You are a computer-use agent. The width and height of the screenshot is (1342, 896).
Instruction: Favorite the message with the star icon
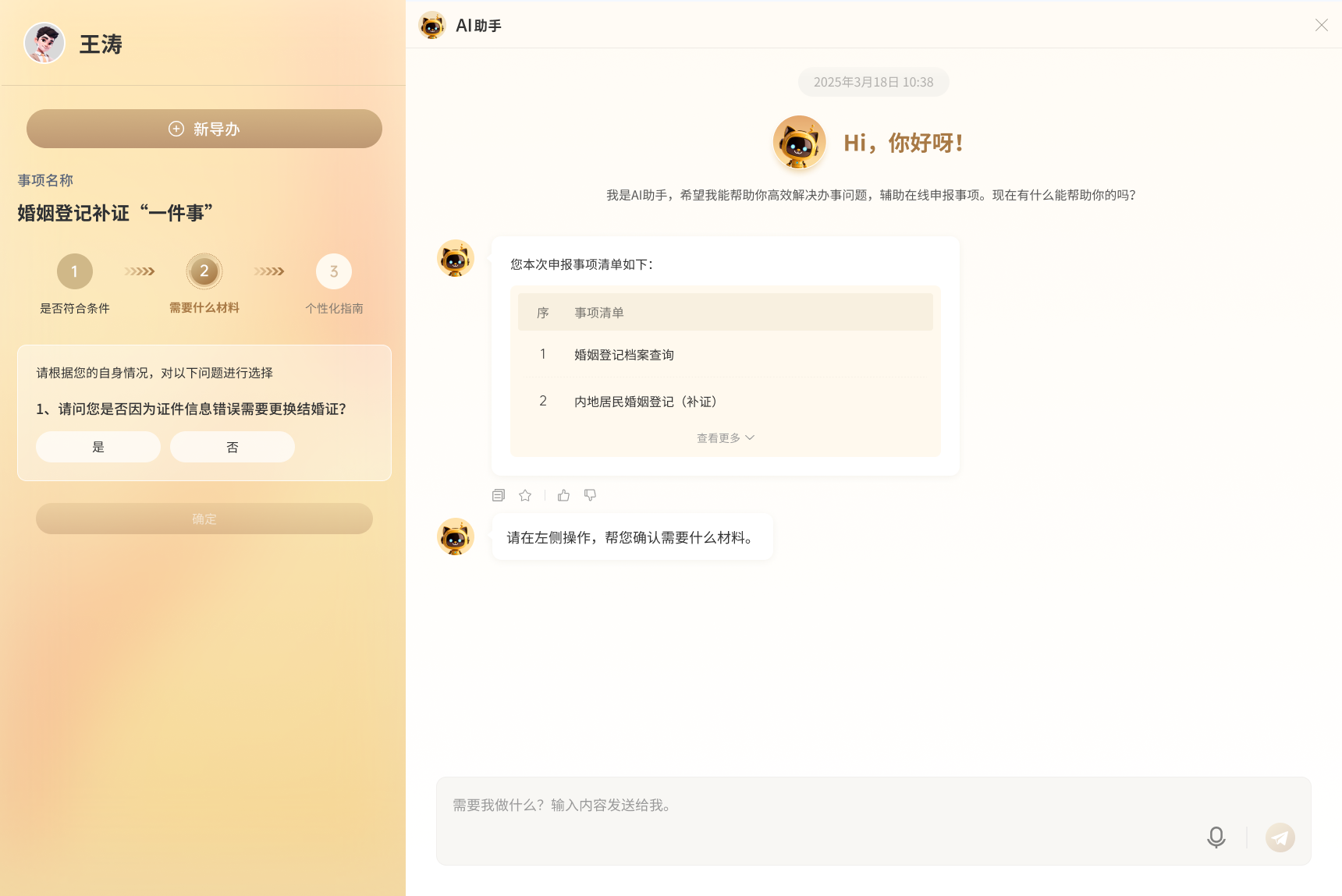(x=524, y=495)
